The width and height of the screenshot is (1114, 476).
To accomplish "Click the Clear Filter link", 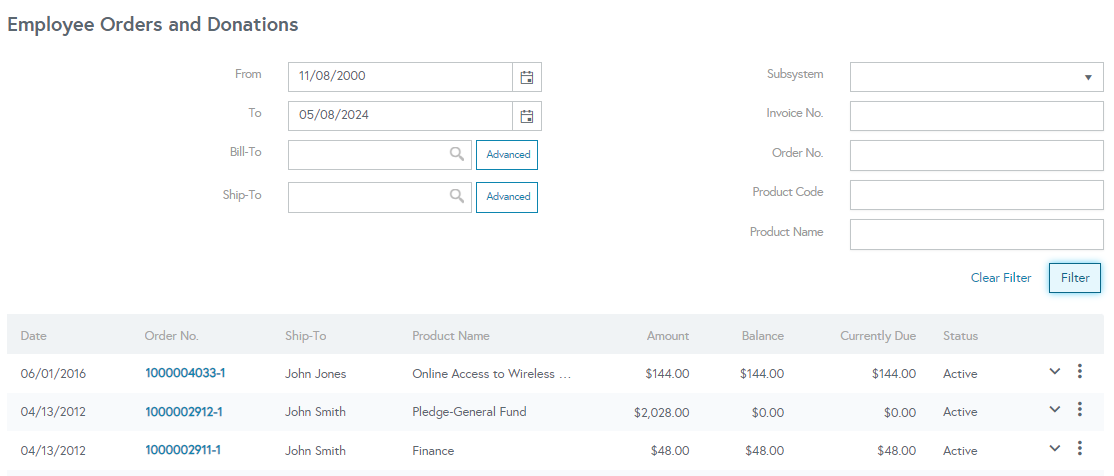I will pyautogui.click(x=1000, y=278).
